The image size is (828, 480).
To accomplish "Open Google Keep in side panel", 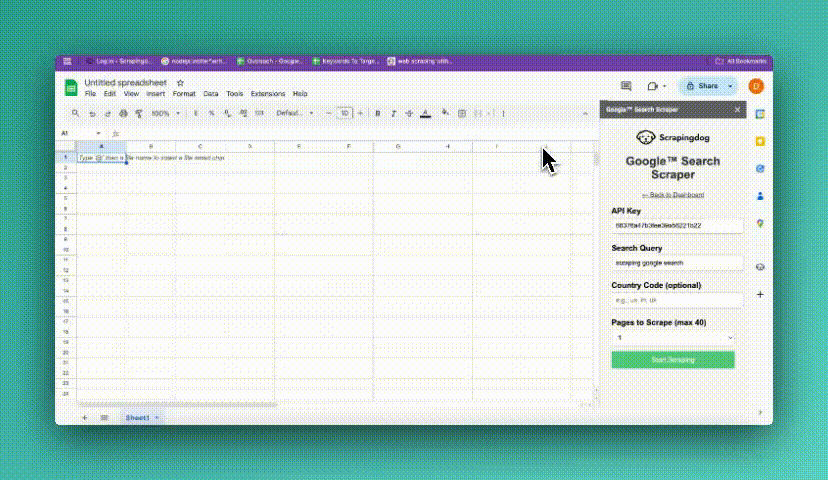I will pos(760,142).
